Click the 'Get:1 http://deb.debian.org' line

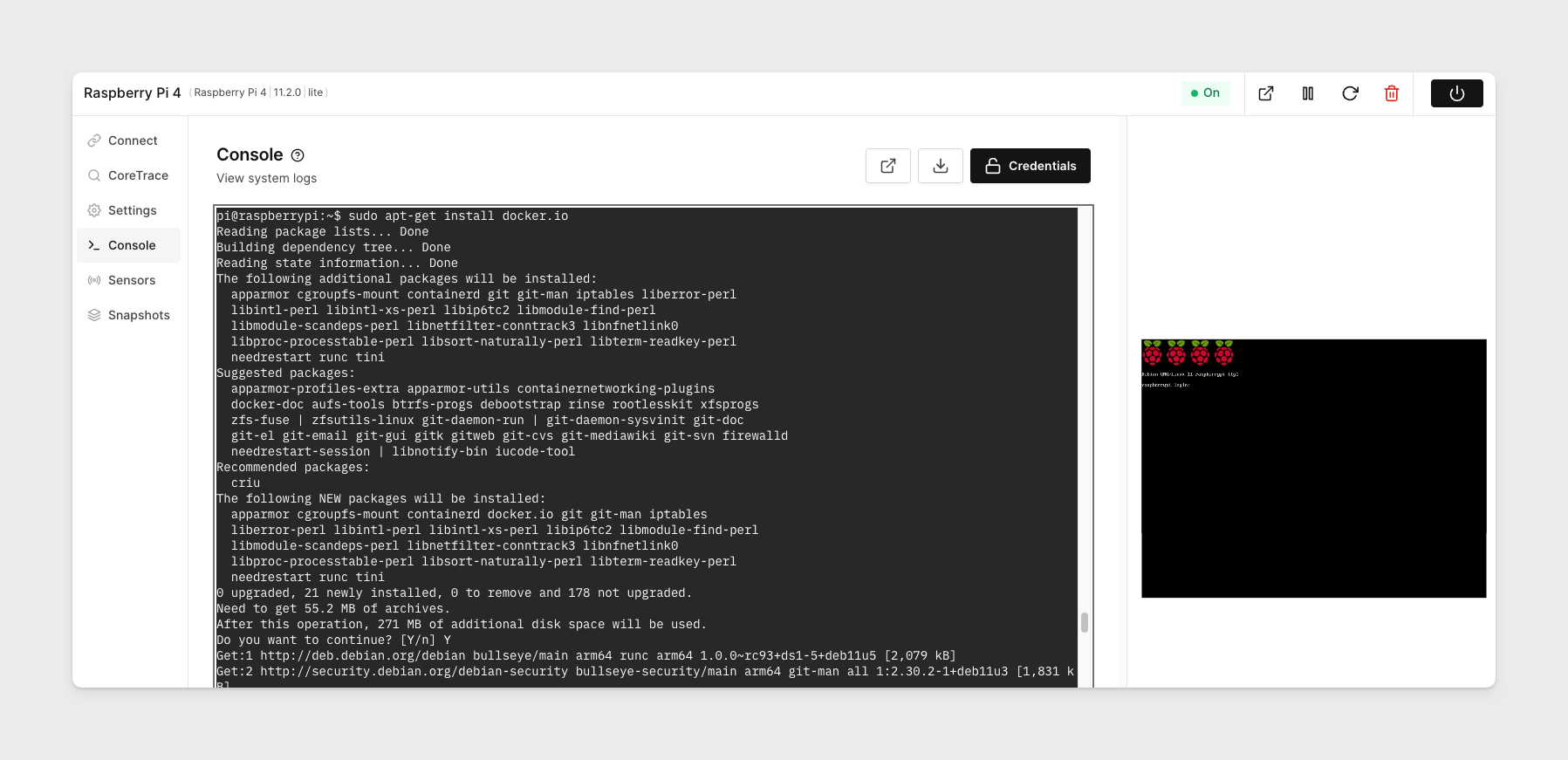(586, 655)
